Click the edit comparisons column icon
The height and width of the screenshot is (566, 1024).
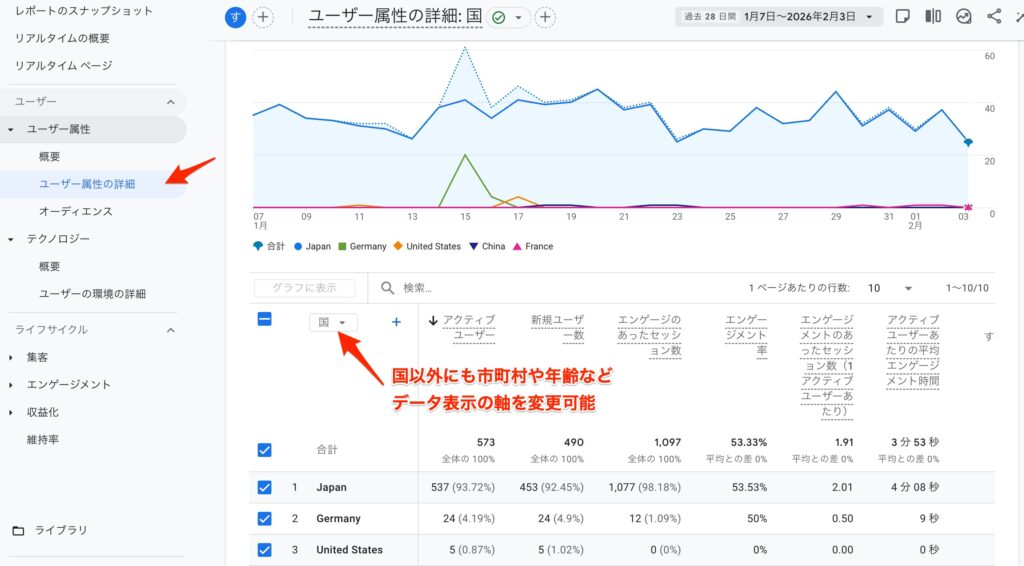coord(933,17)
